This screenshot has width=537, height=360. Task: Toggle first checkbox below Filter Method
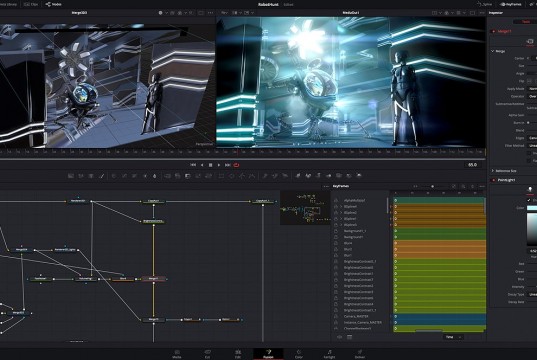tap(529, 153)
